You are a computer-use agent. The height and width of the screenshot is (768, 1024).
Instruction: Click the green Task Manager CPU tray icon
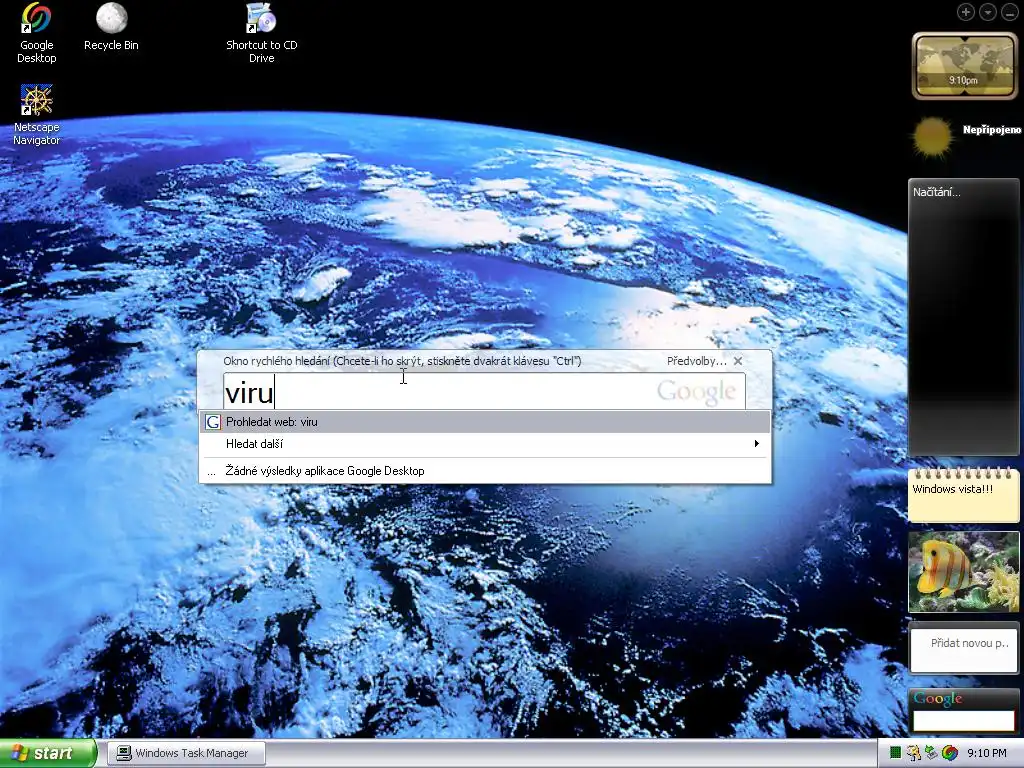(895, 753)
